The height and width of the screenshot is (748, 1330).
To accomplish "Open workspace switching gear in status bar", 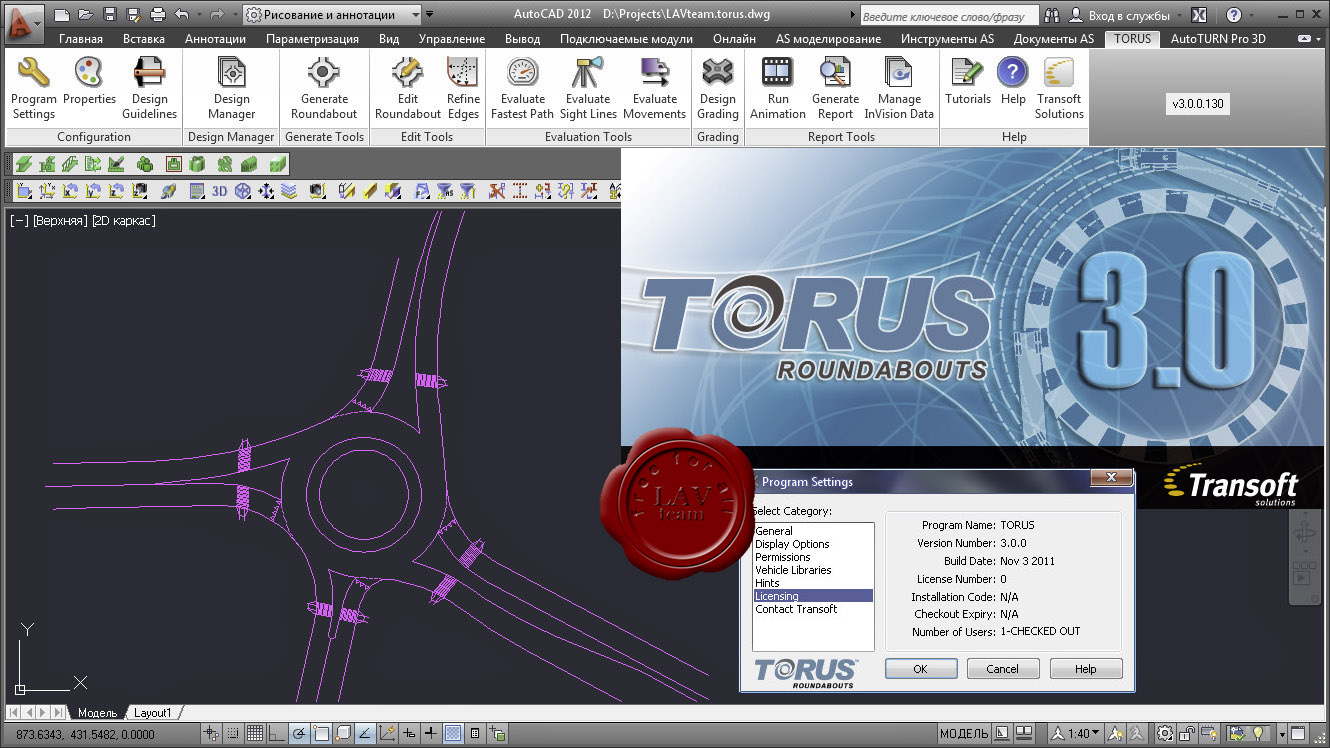I will [1164, 734].
